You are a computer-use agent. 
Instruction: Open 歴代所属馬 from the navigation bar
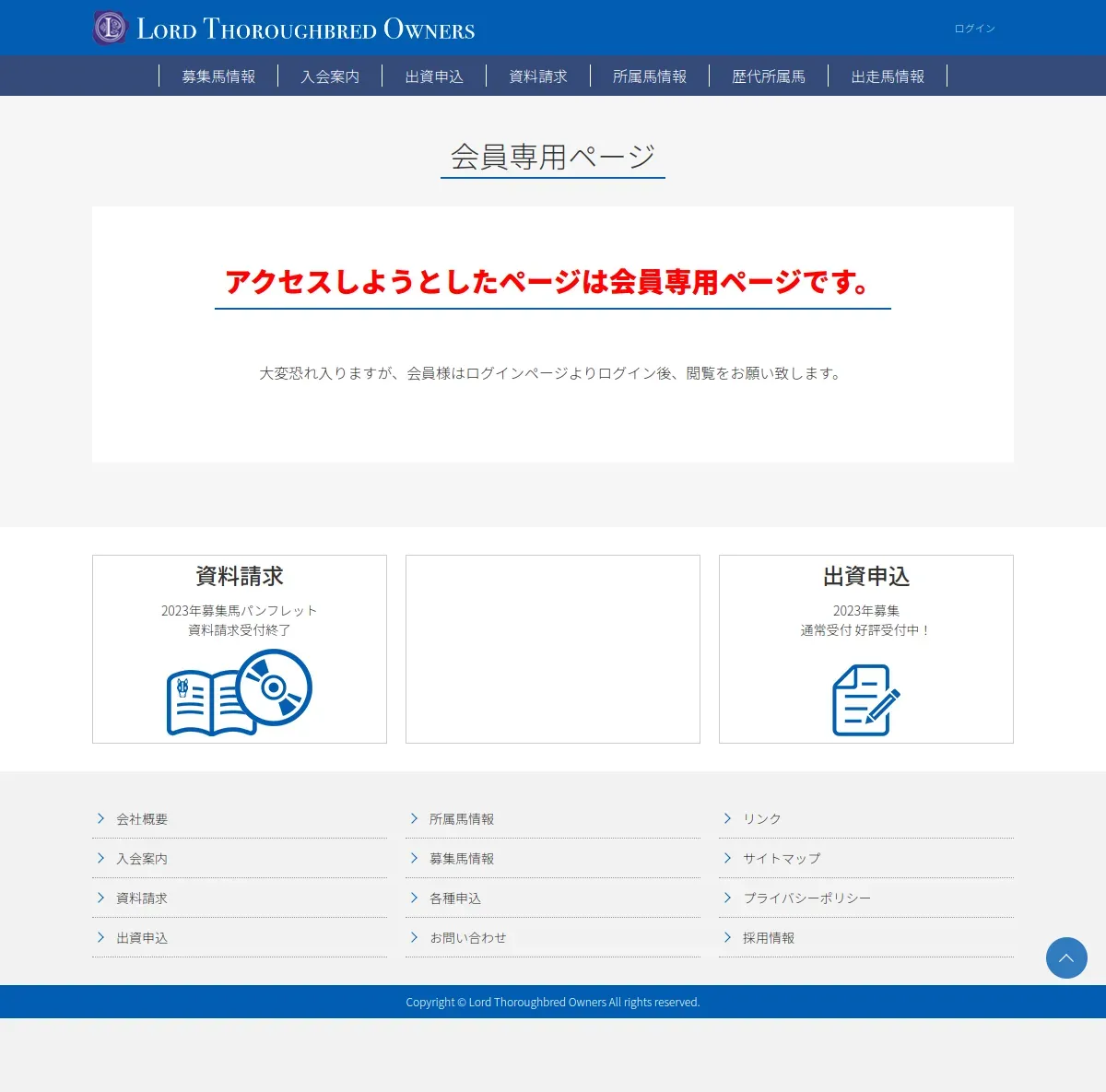(769, 76)
